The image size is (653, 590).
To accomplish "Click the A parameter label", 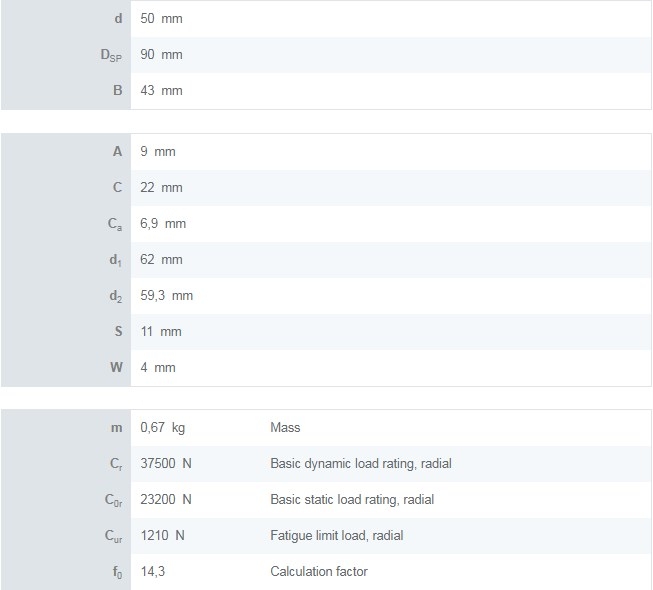I will point(117,152).
